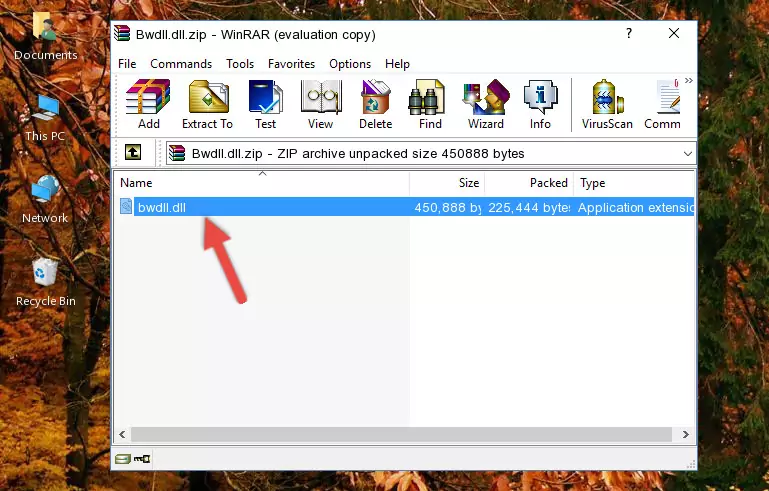
Task: Close the WinRAR window
Action: (x=674, y=33)
